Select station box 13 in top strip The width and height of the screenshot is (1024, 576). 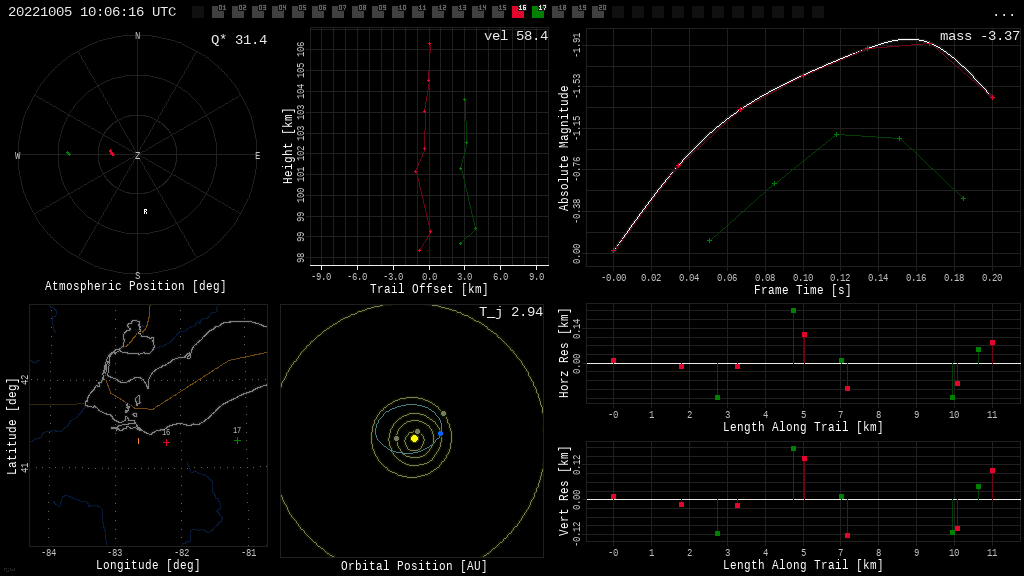(458, 12)
